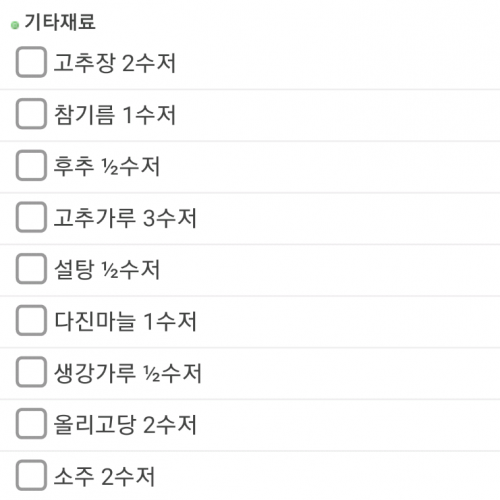The width and height of the screenshot is (500, 500).
Task: Tick the 참기름 1수저 checkbox
Action: [x=31, y=114]
